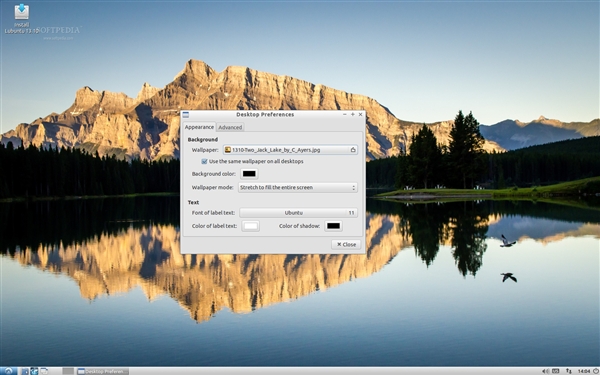Pick a new Background color swatch

pyautogui.click(x=249, y=174)
